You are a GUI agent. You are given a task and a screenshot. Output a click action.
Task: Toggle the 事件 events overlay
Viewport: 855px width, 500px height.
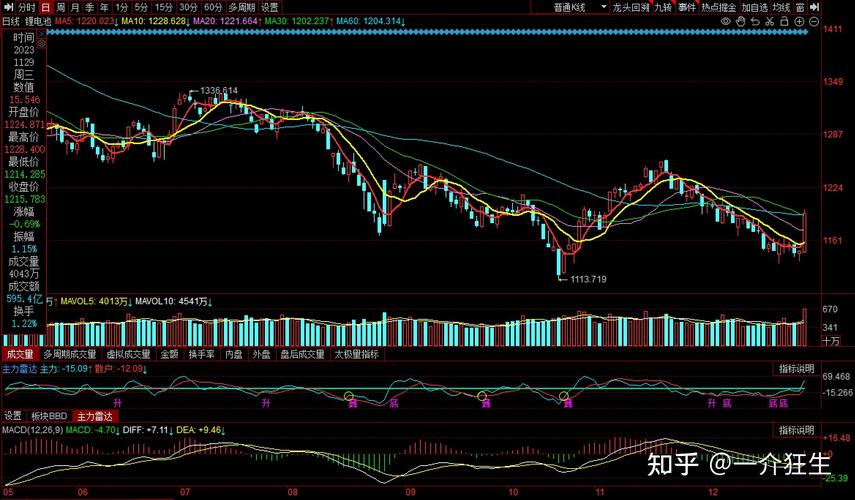(687, 7)
